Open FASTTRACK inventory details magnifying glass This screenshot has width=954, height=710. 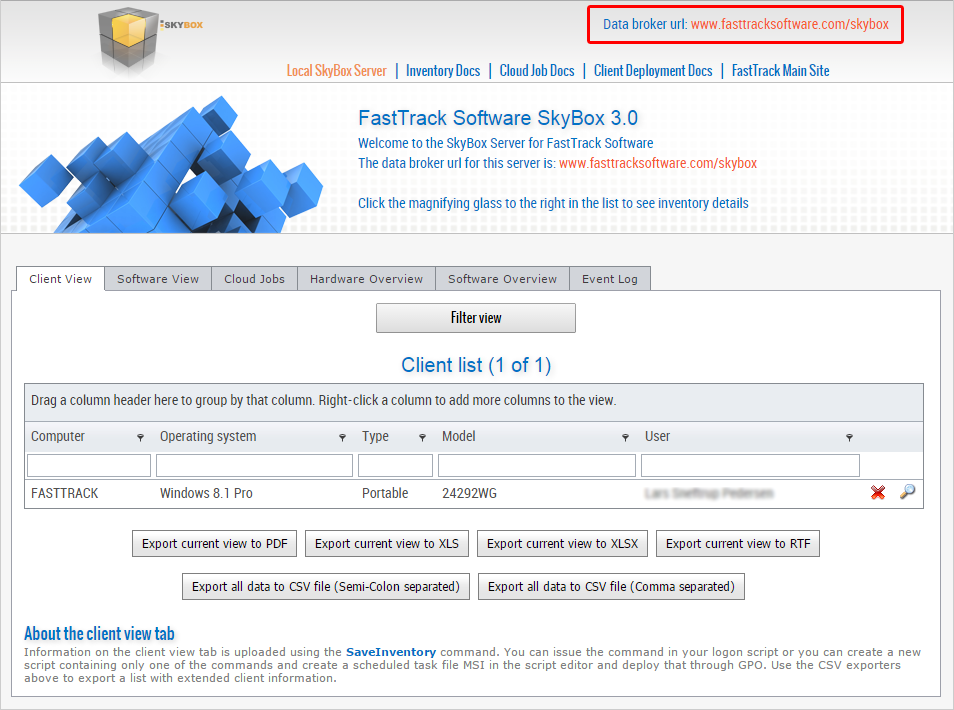907,492
